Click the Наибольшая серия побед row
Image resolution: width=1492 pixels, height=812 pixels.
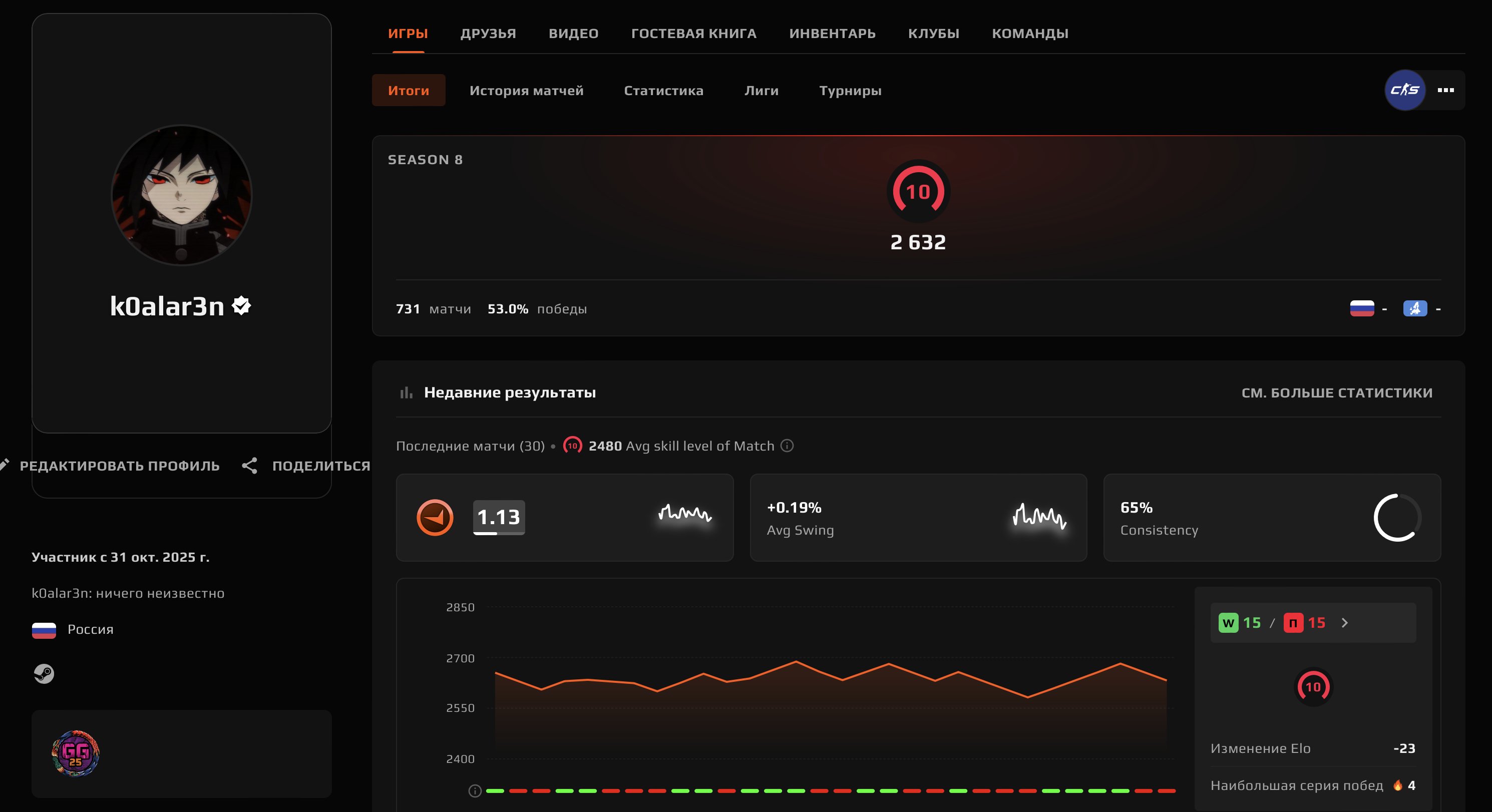tap(1312, 785)
